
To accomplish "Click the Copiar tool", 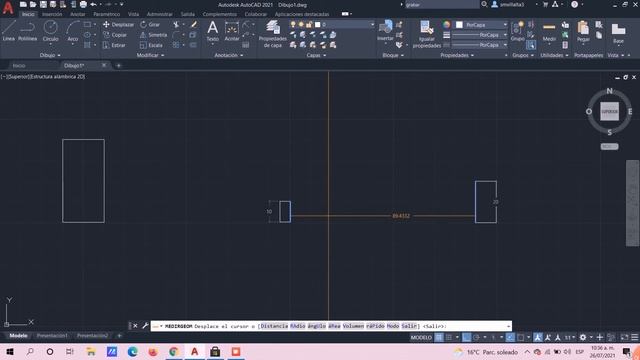I will 115,35.
